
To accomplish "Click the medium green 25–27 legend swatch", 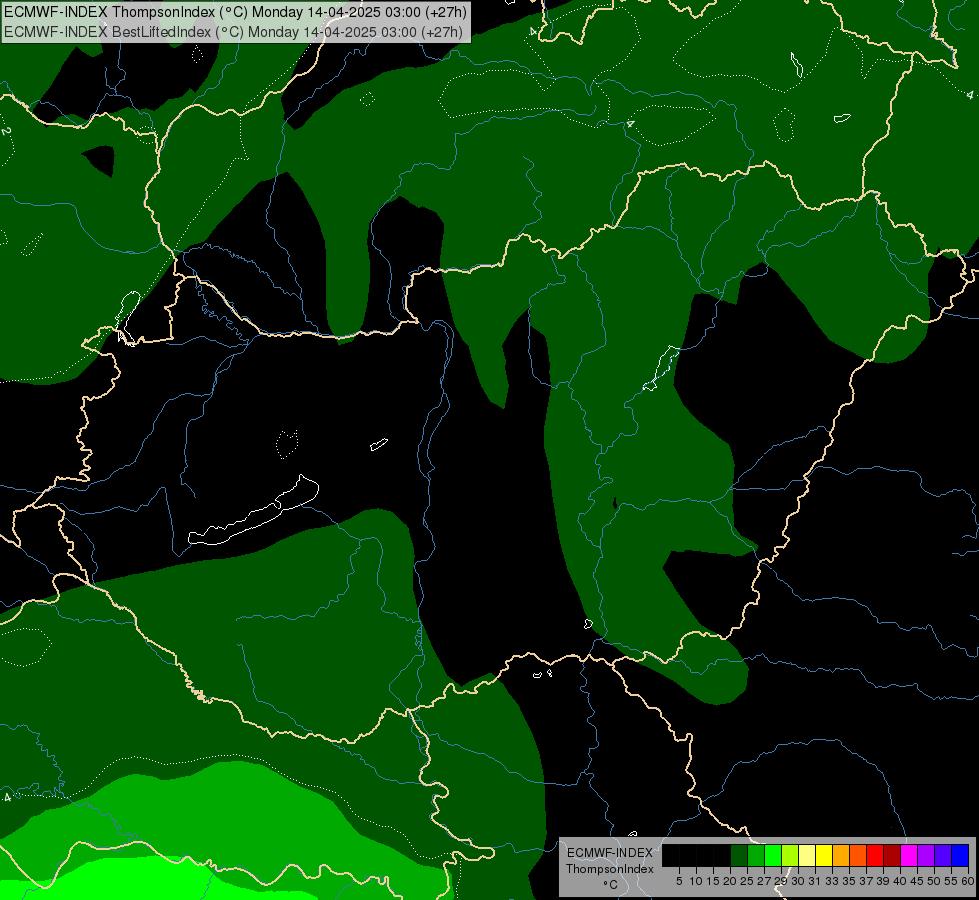I will pos(756,855).
